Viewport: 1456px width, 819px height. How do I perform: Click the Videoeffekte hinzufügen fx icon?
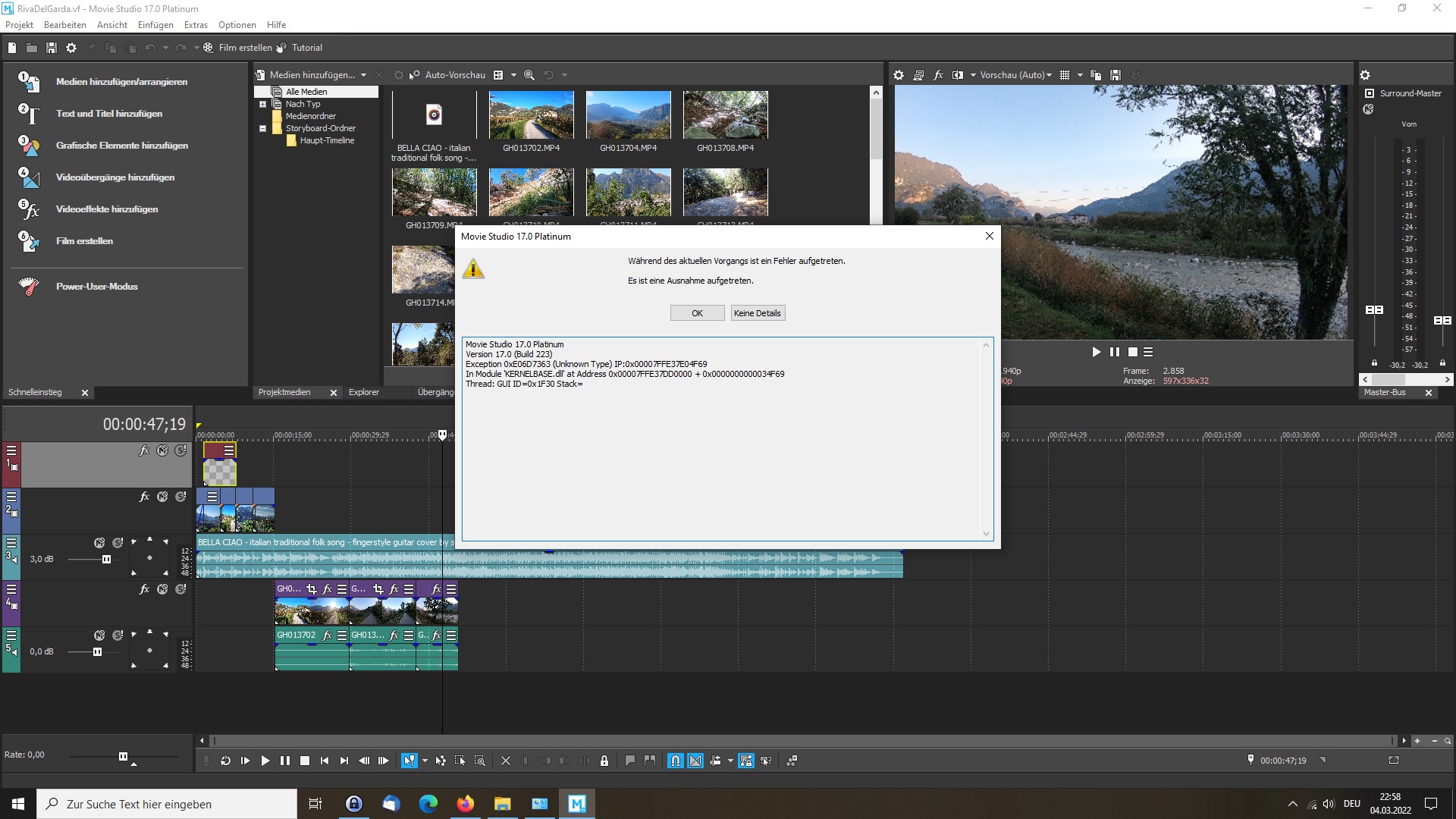(x=29, y=209)
